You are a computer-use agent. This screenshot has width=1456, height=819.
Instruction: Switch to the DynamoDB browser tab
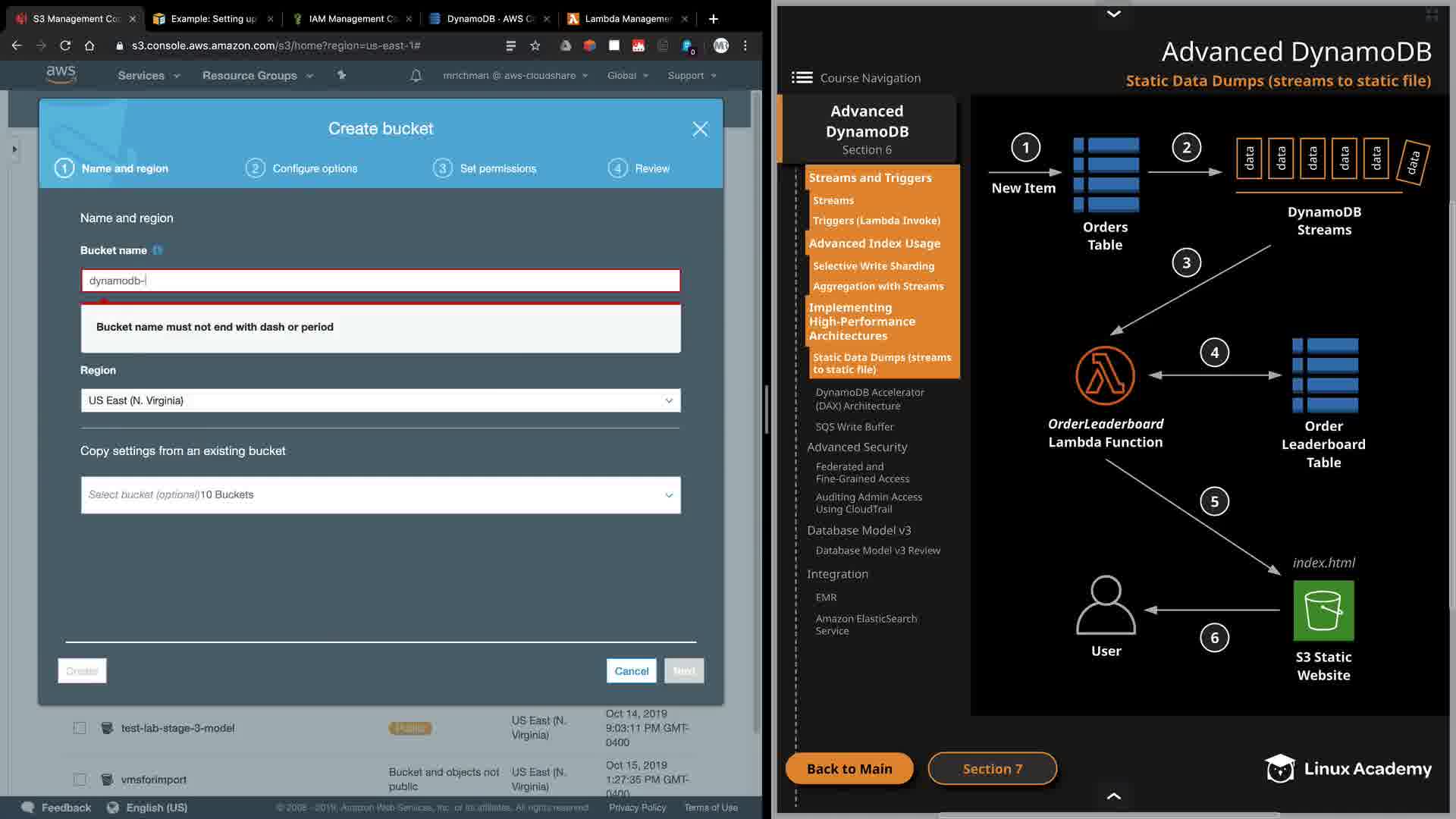pos(485,18)
